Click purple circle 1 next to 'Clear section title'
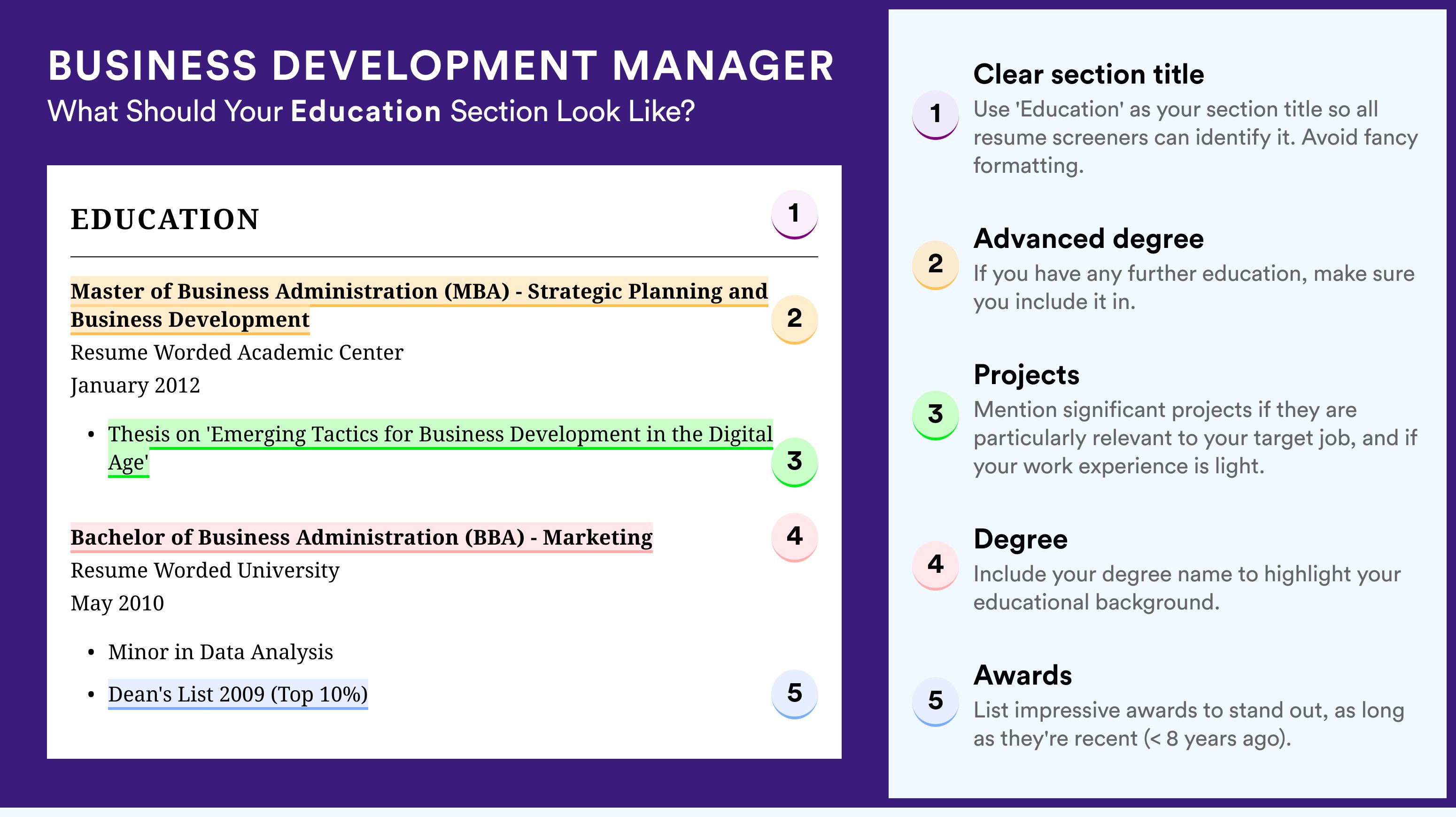 tap(936, 115)
